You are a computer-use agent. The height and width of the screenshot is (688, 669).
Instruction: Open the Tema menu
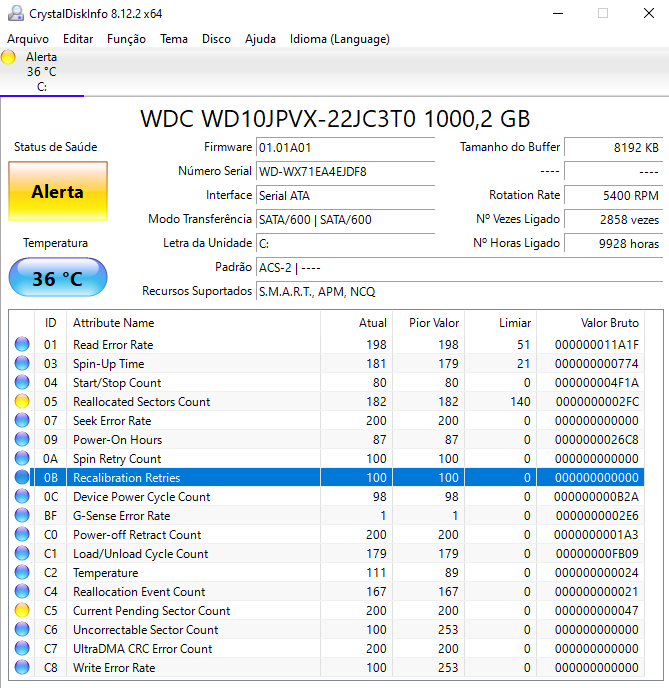(174, 39)
